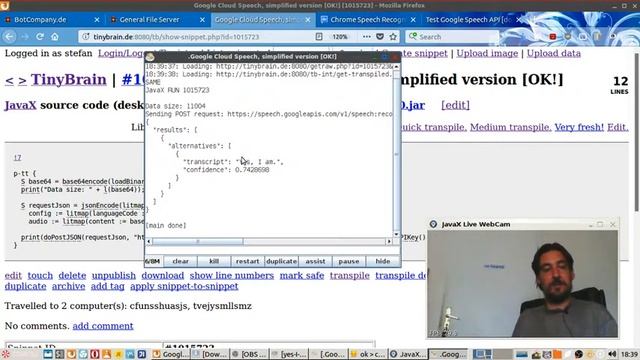
Task: Click mark safe link
Action: tap(302, 276)
